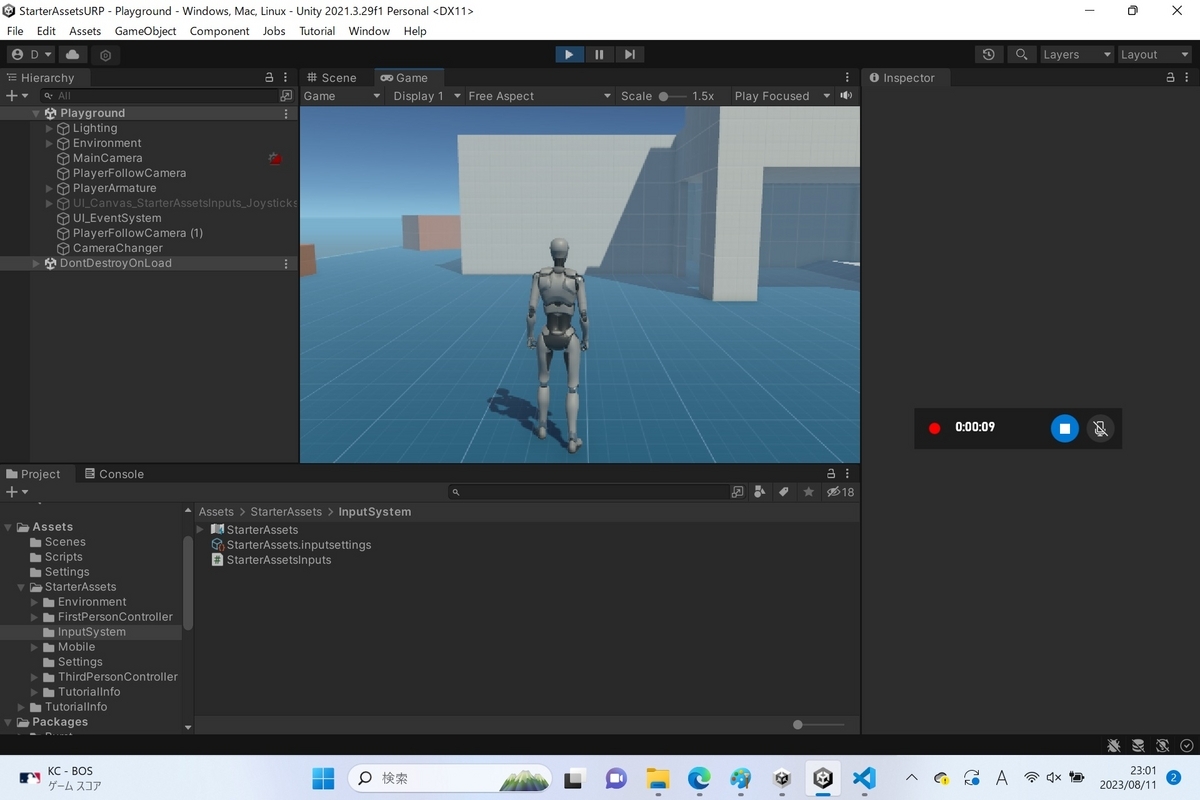
Task: Open the version control icon beside the cloud
Action: click(105, 56)
